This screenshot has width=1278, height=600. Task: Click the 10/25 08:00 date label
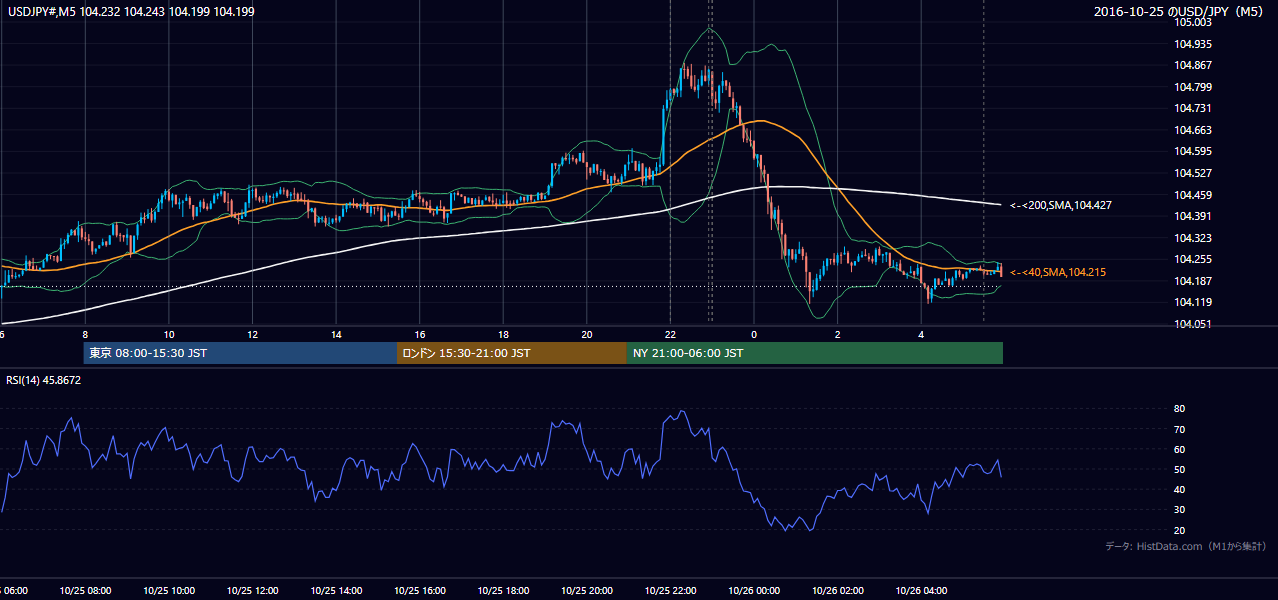(87, 591)
